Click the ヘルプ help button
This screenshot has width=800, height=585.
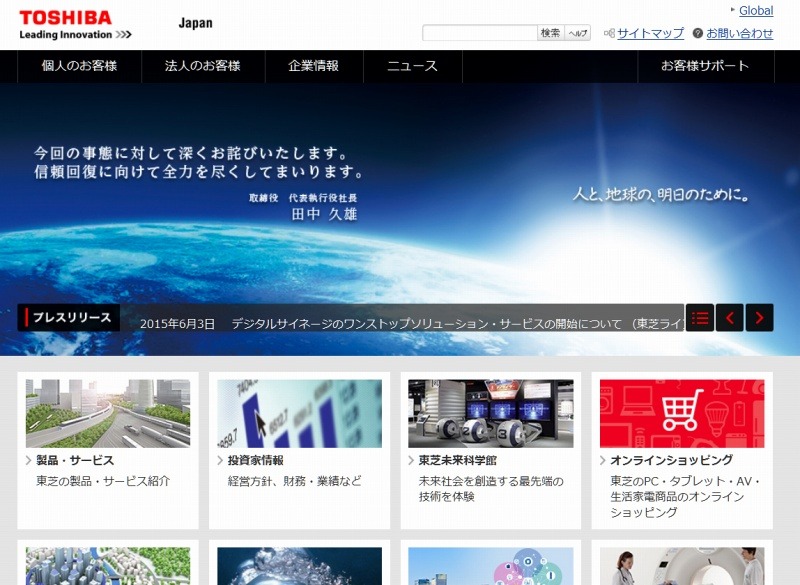tap(578, 33)
